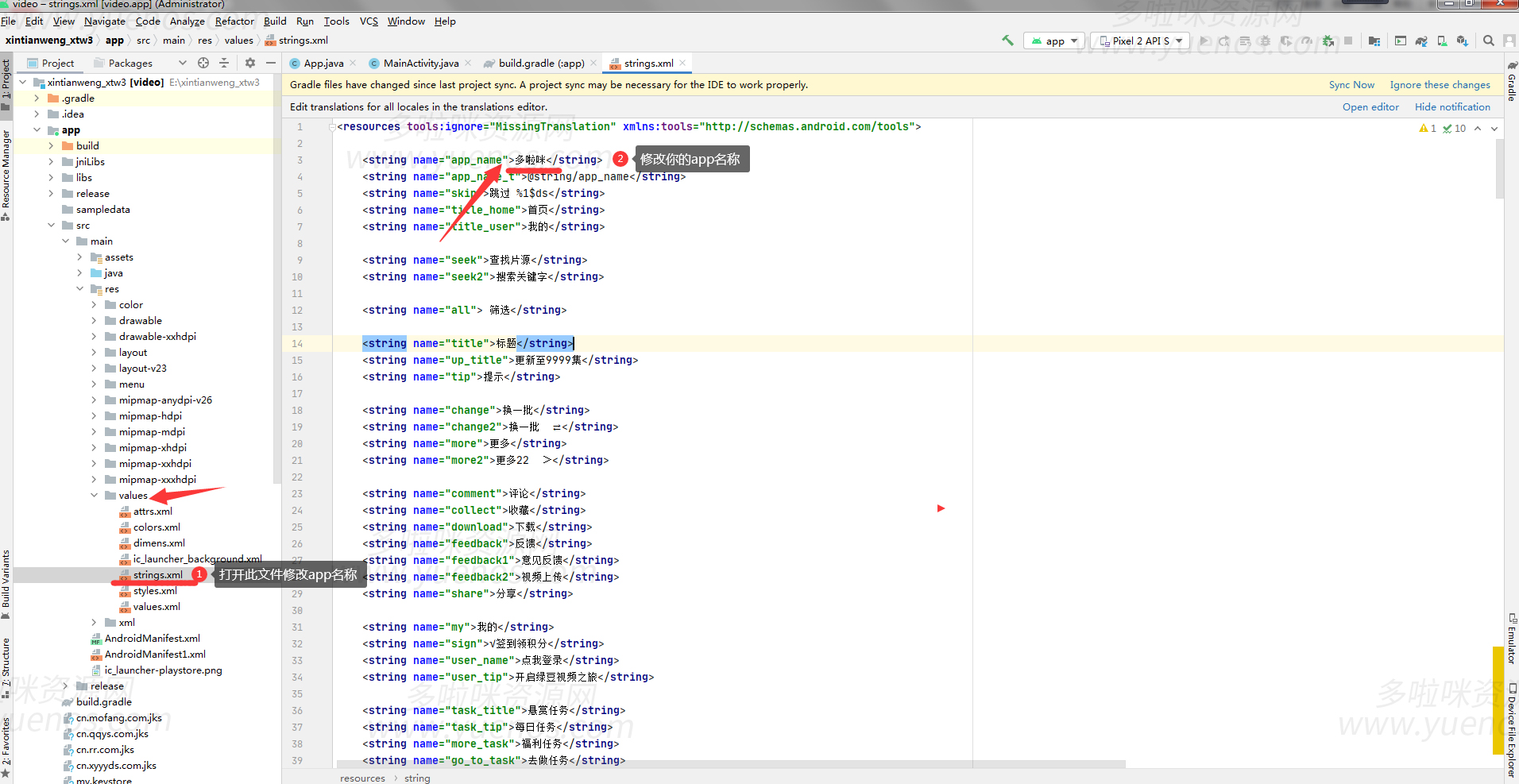1519x784 pixels.
Task: Open the Project Structure folder icon
Action: tap(1374, 41)
